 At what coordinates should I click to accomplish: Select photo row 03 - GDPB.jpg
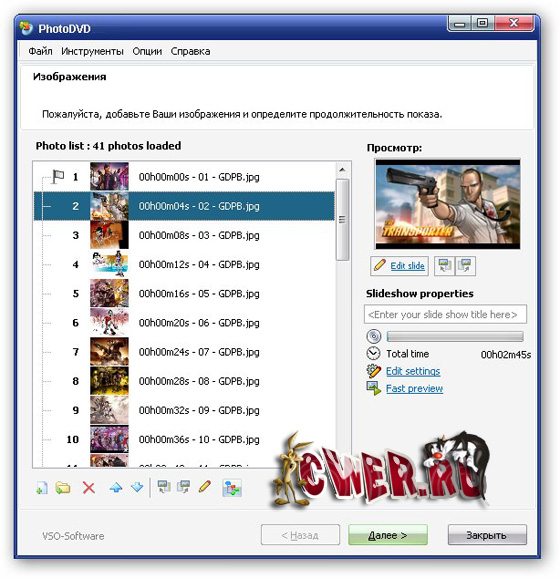184,235
